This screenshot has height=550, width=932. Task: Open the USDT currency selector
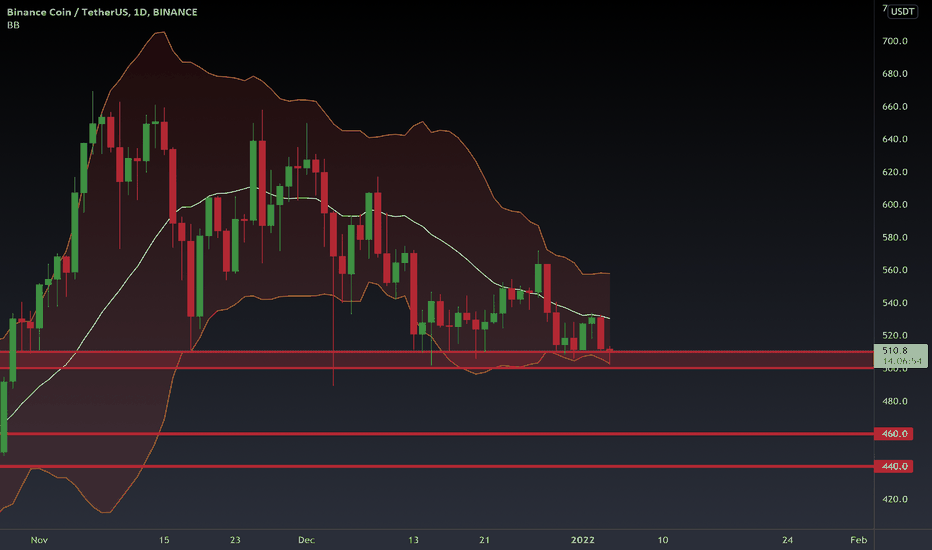902,11
